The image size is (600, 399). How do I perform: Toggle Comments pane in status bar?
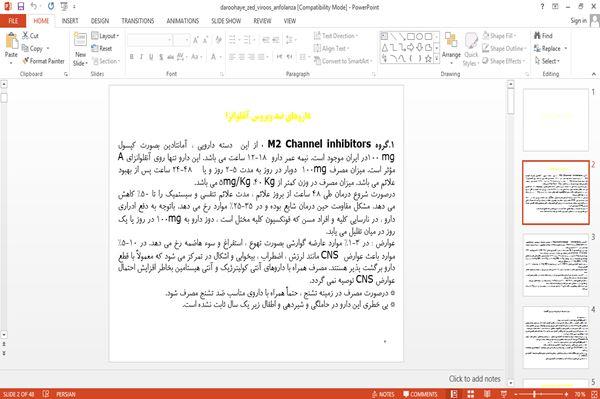point(420,394)
